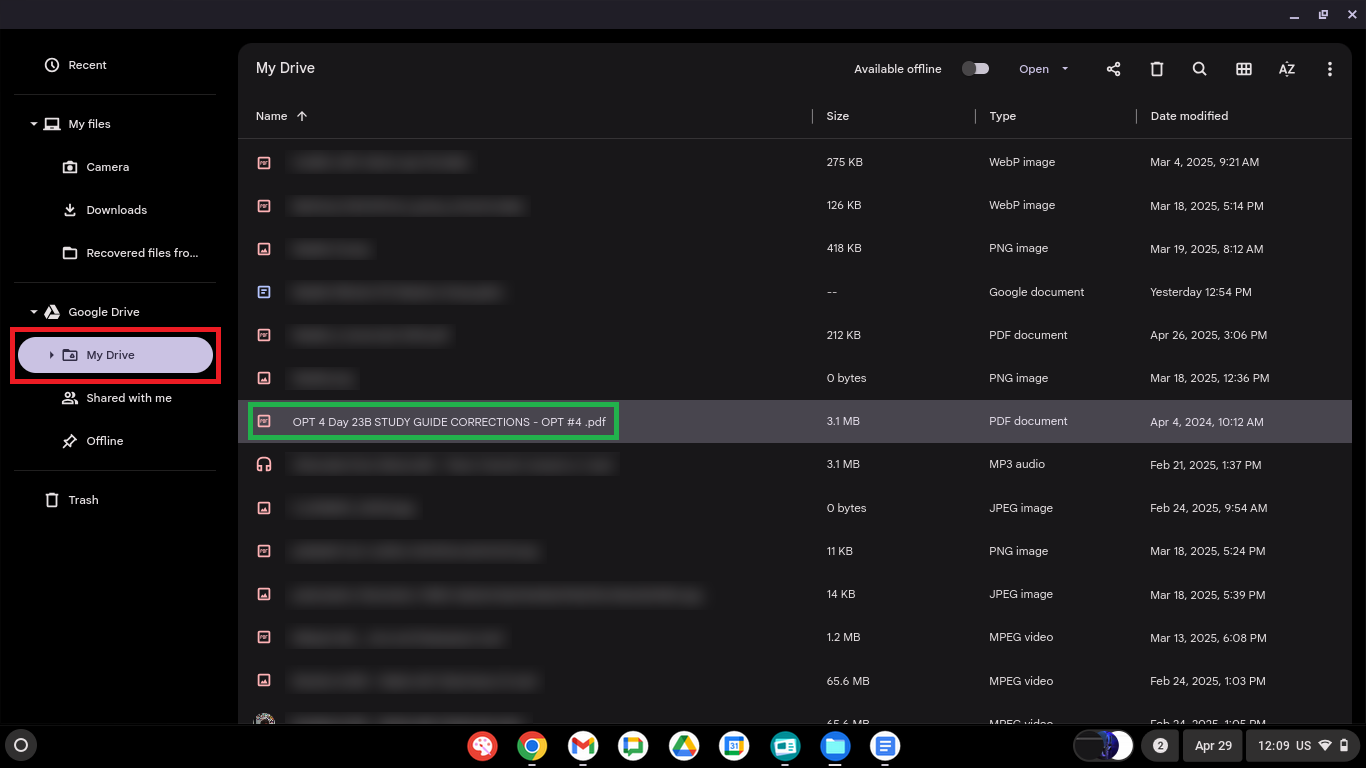The image size is (1366, 768).
Task: Collapse the Google Drive tree section
Action: tap(34, 312)
